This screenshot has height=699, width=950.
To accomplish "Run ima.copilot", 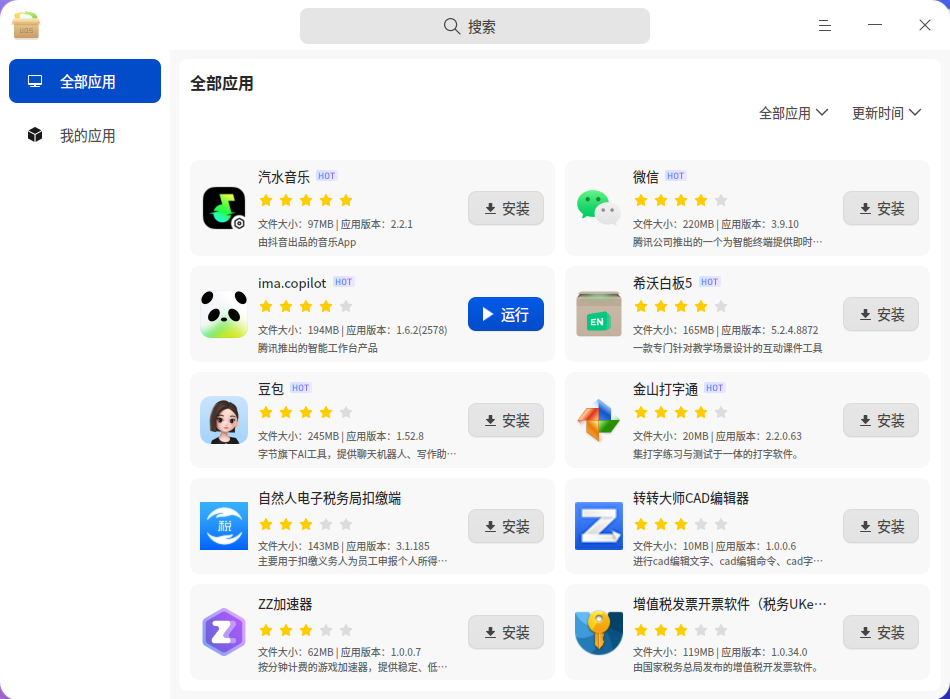I will click(506, 314).
